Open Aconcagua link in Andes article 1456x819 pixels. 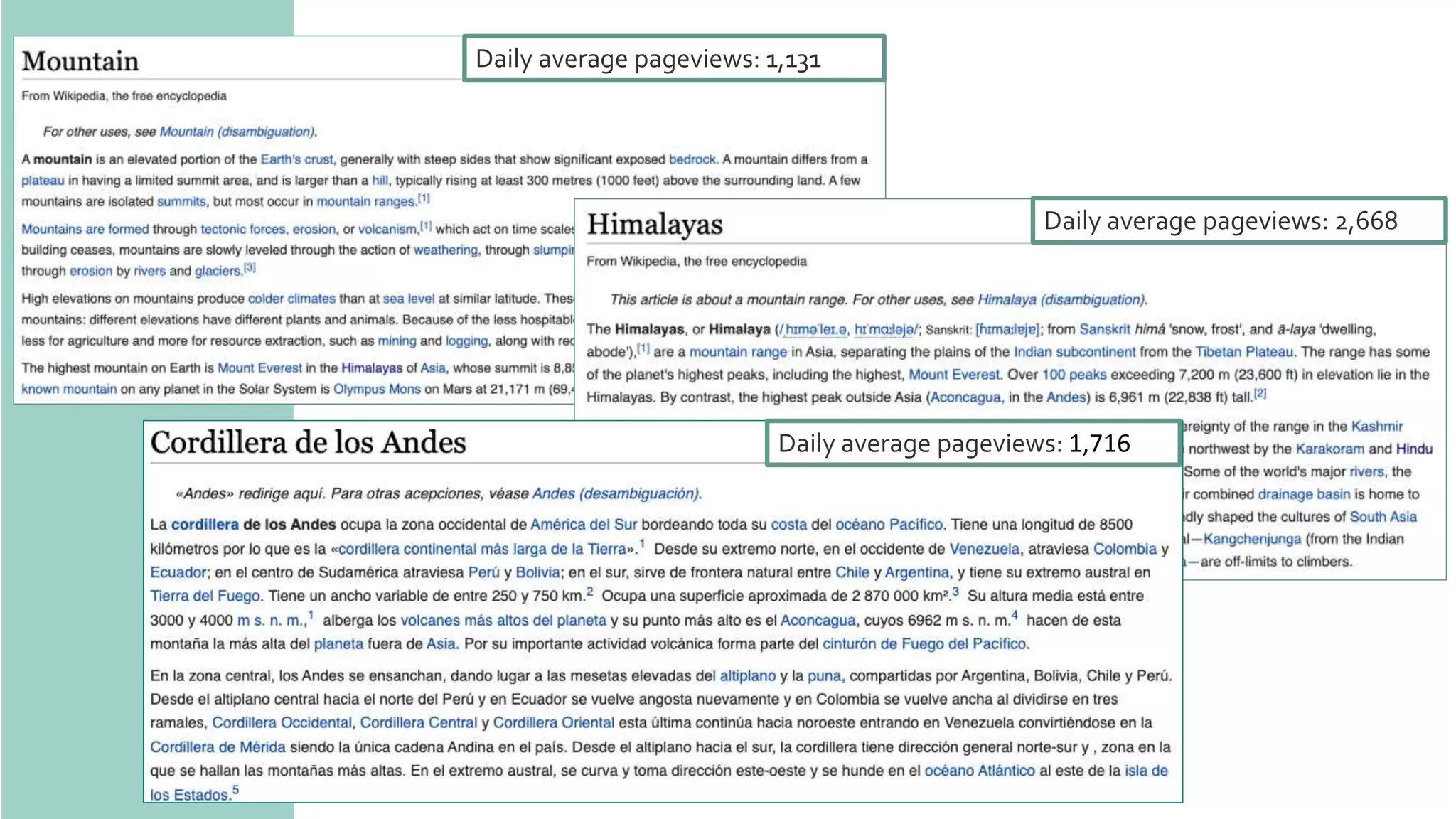pos(818,620)
